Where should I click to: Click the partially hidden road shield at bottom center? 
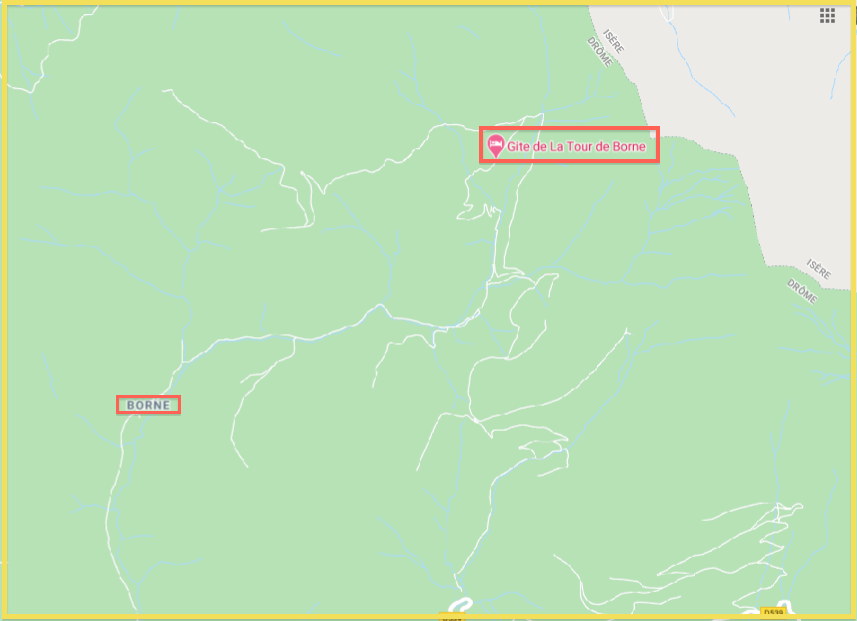[451, 617]
